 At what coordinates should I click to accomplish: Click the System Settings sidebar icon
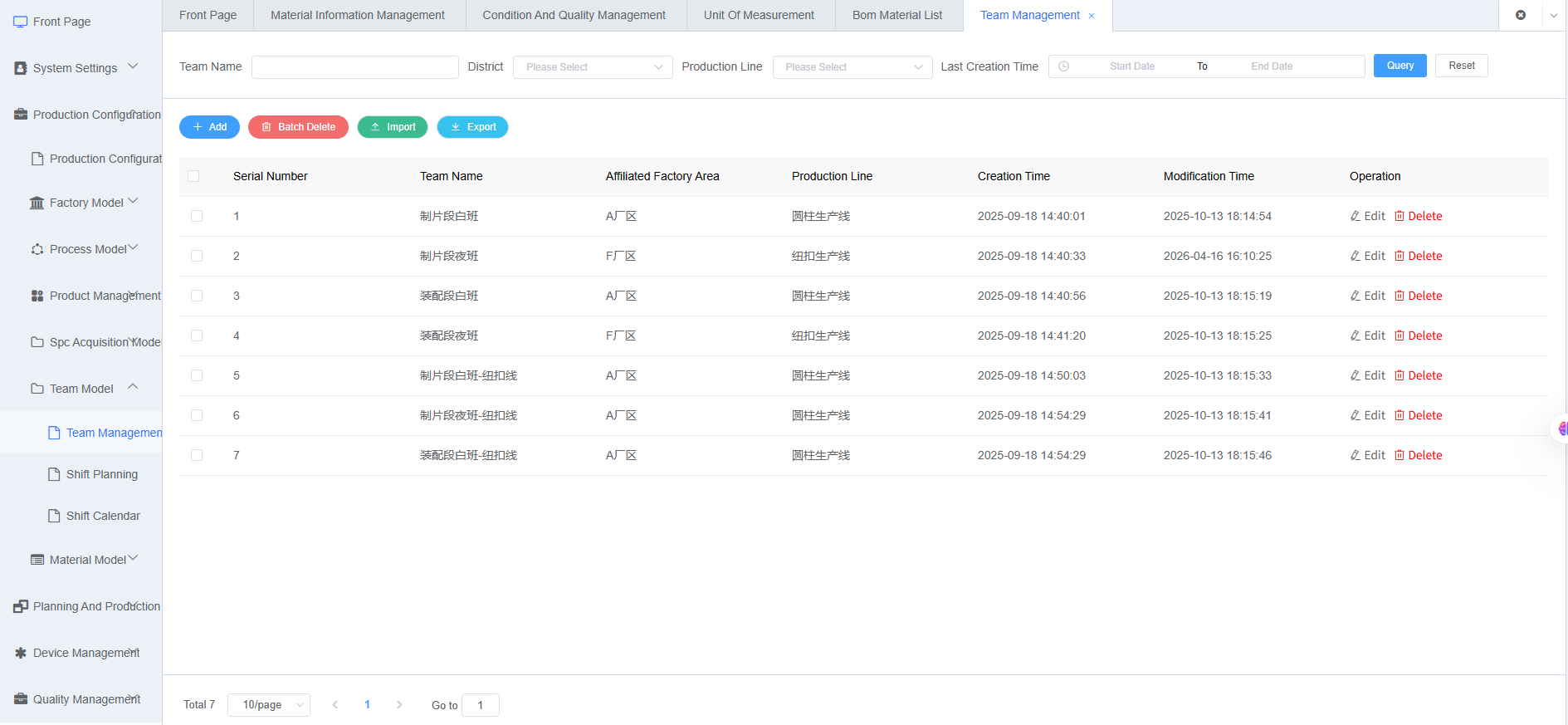click(21, 68)
